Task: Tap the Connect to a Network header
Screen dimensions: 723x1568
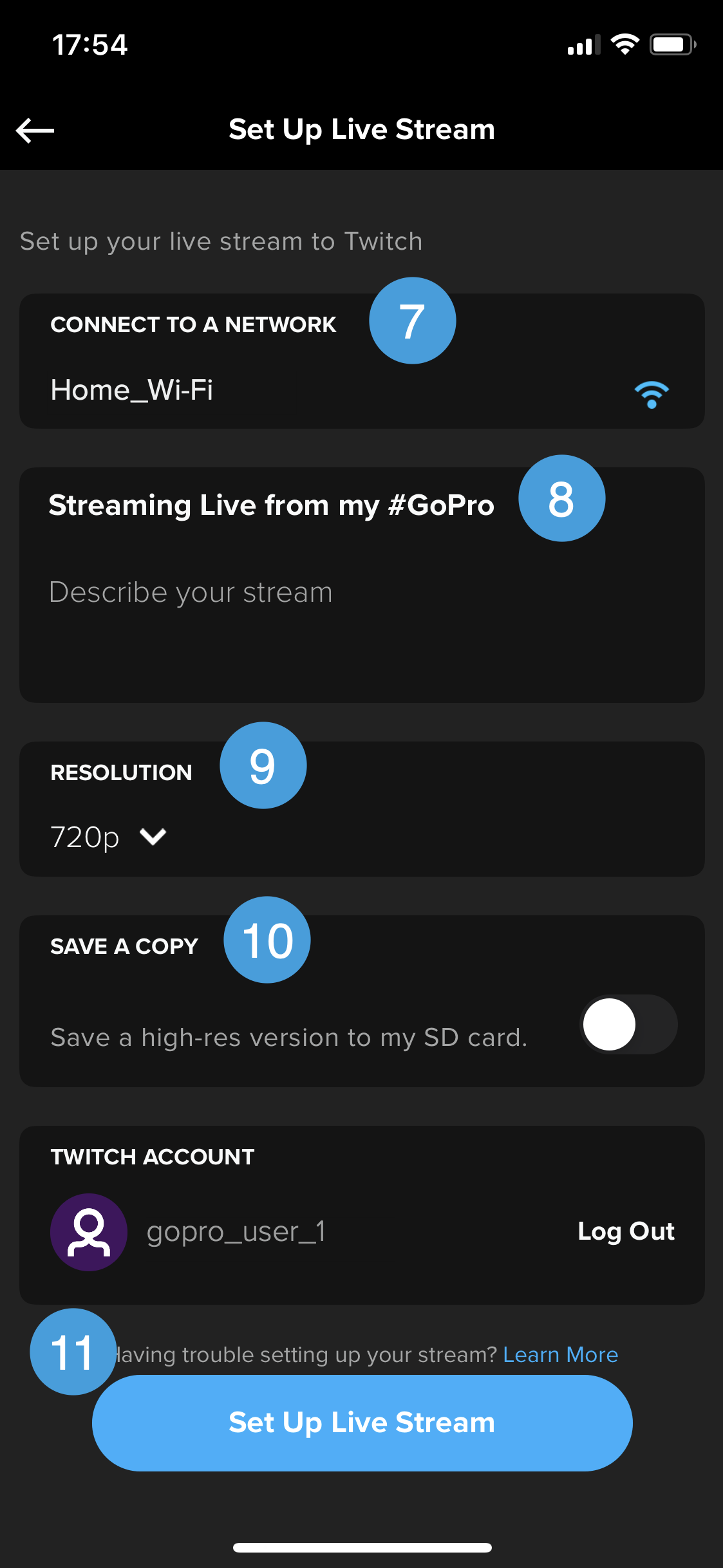Action: coord(193,324)
